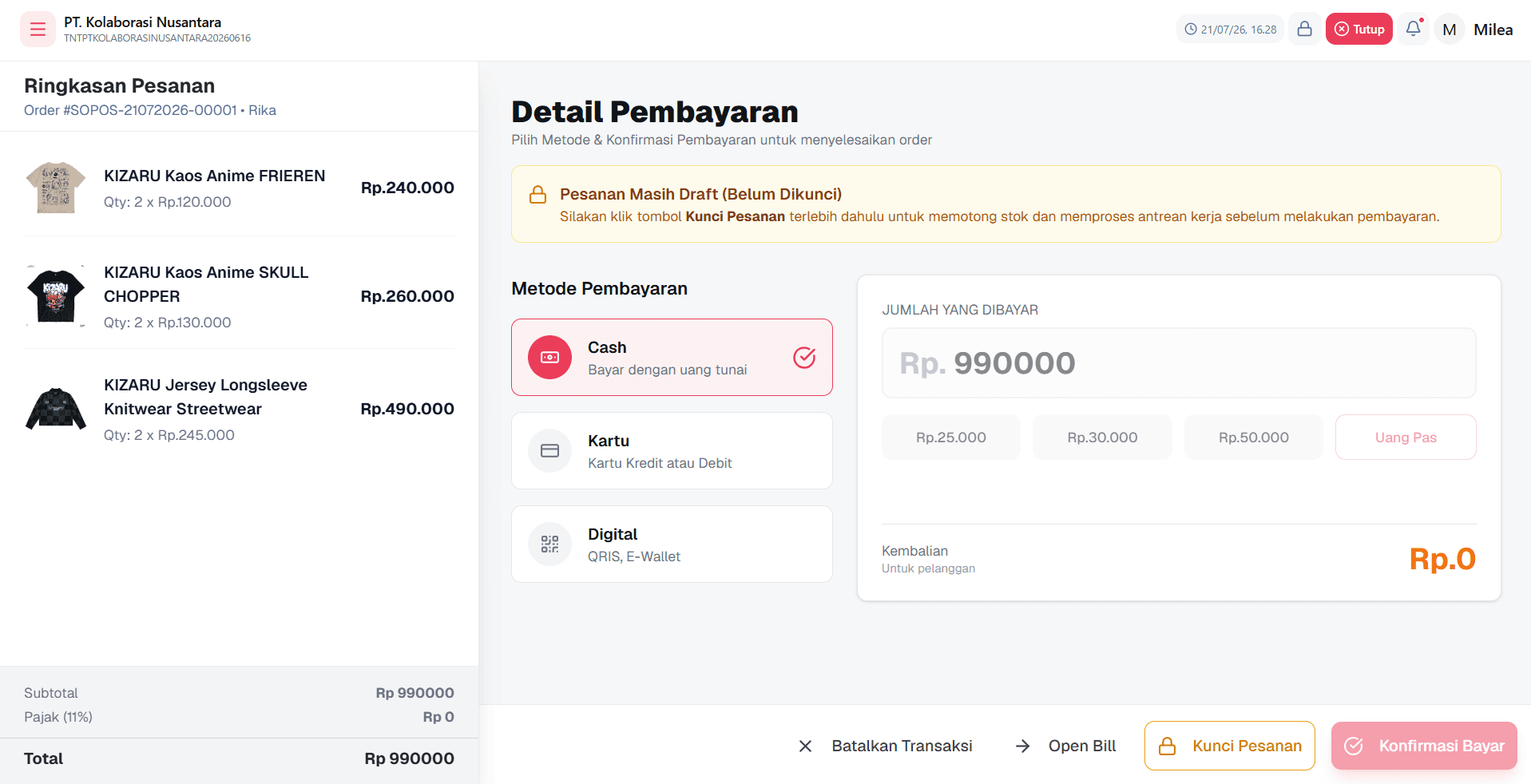
Task: Click the Total Rp 990000 value
Action: (x=409, y=758)
